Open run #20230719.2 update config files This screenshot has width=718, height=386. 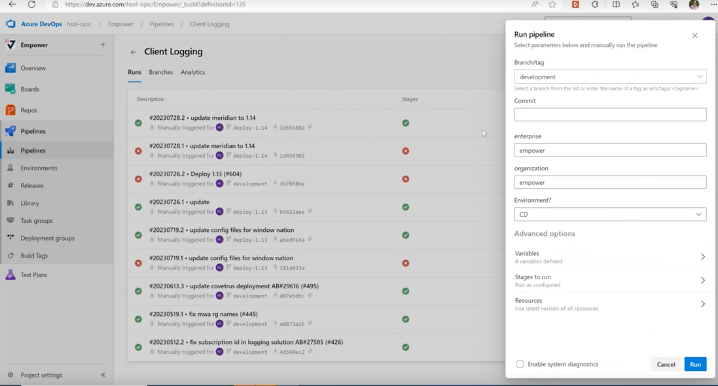click(222, 230)
